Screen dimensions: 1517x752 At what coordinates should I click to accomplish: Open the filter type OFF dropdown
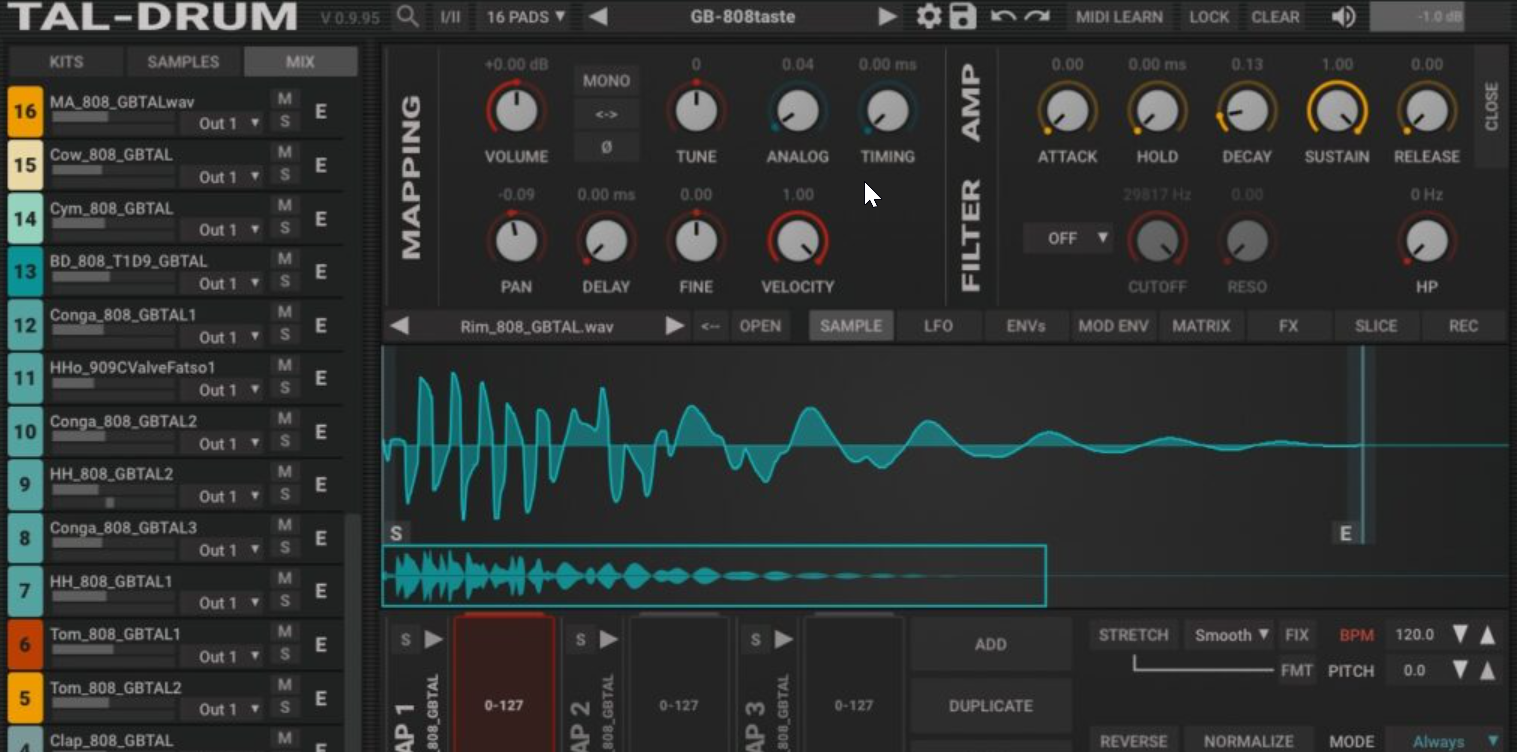1067,238
